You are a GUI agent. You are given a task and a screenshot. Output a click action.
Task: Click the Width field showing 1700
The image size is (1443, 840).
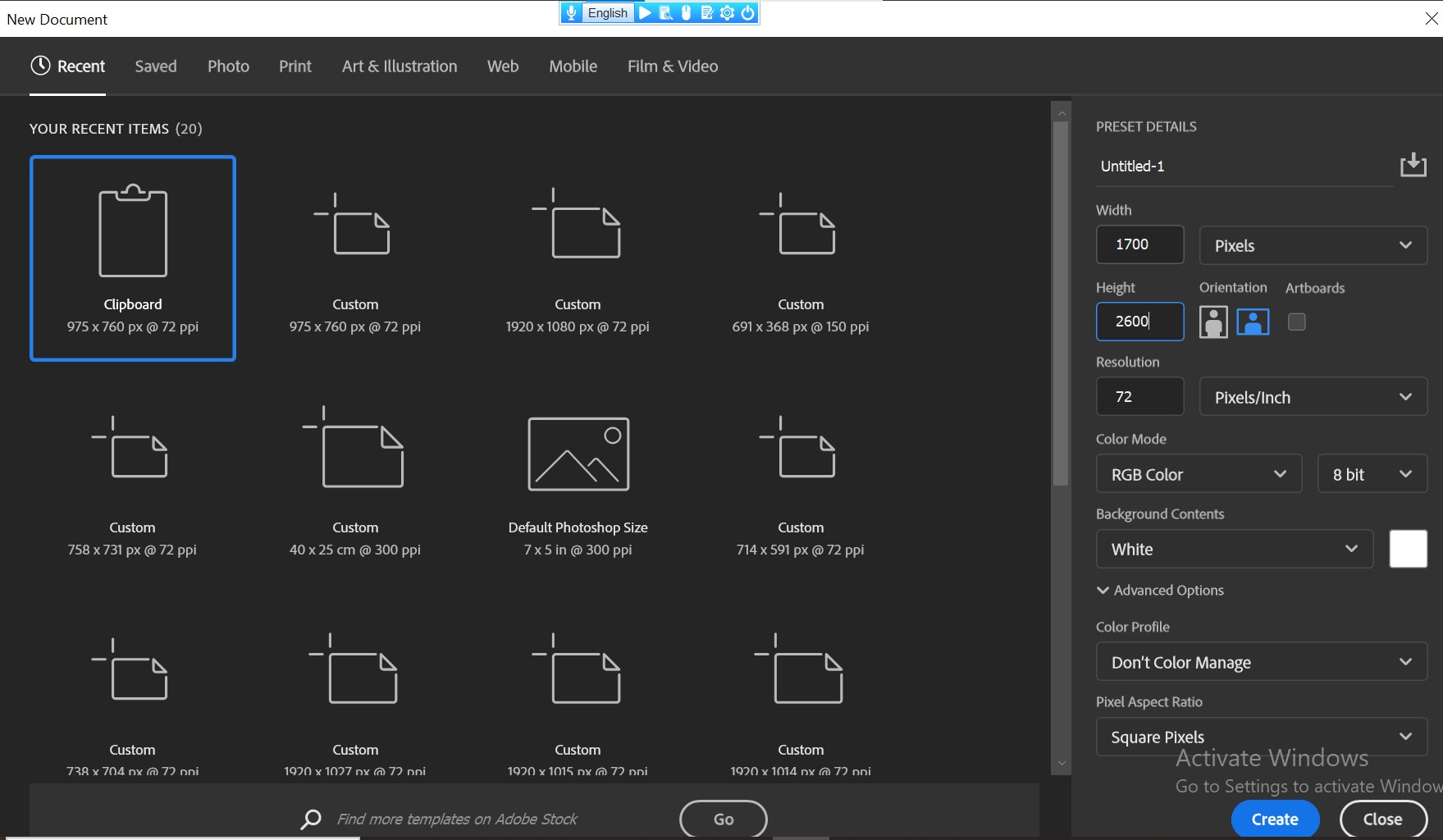point(1139,244)
